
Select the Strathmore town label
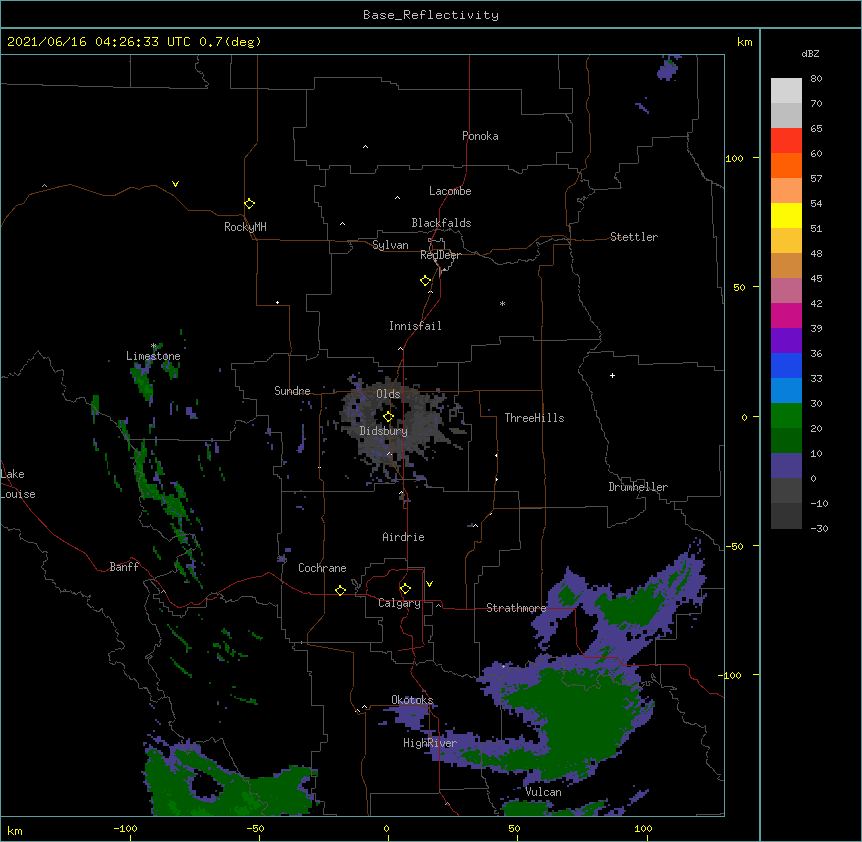point(516,608)
